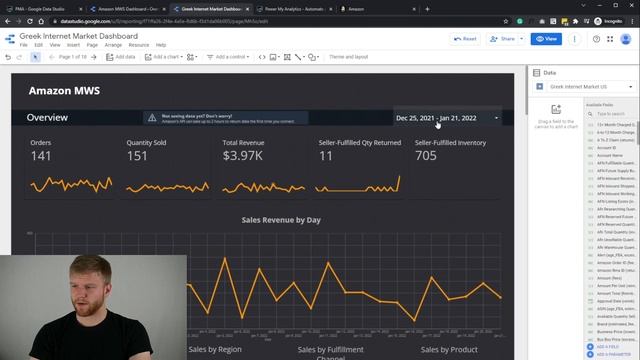This screenshot has width=640, height=360.
Task: Open the Insert menu
Action: point(73,45)
